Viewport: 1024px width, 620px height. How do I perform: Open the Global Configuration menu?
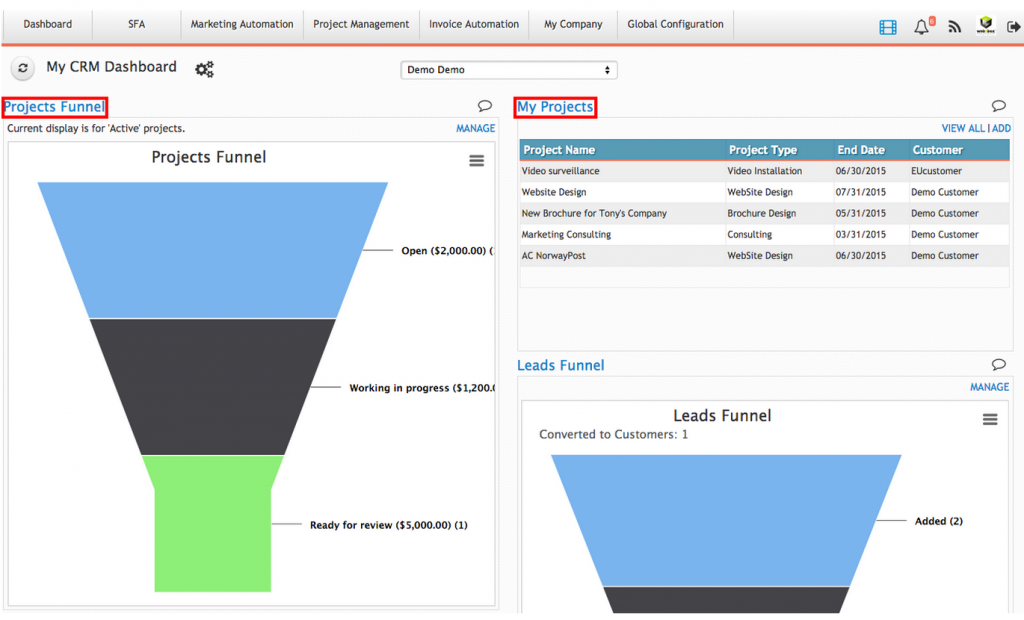pos(675,23)
